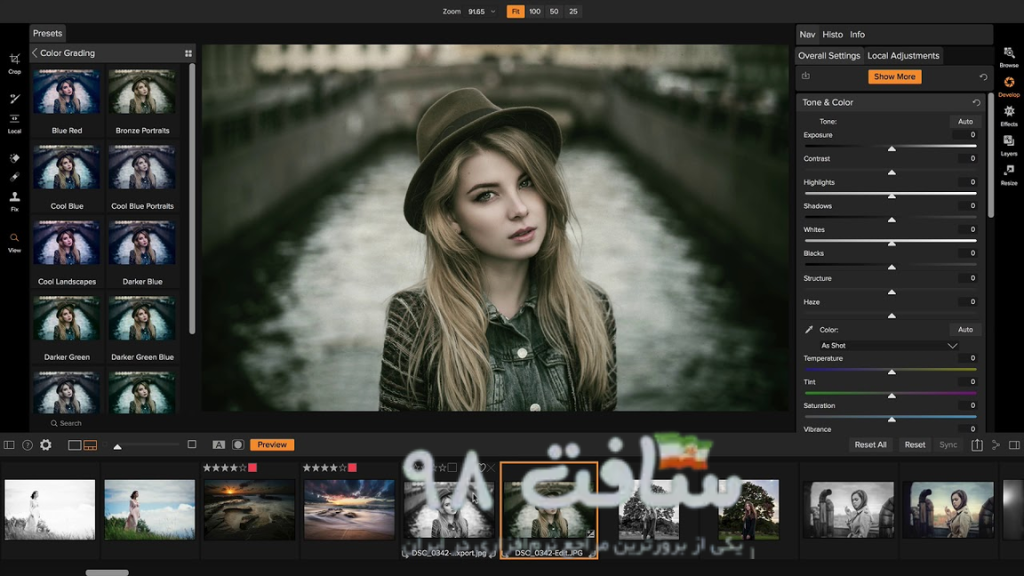Toggle the large thumbnail size square

pyautogui.click(x=192, y=444)
